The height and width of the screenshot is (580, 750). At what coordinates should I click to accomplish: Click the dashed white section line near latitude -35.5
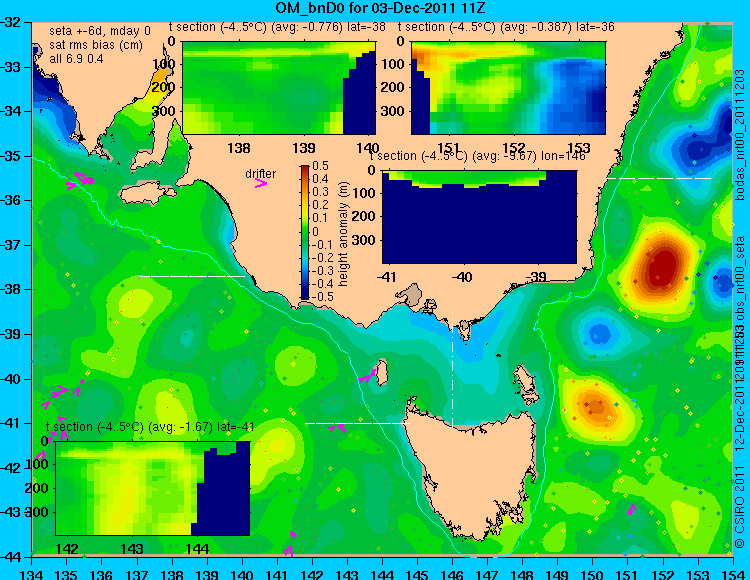(x=659, y=178)
